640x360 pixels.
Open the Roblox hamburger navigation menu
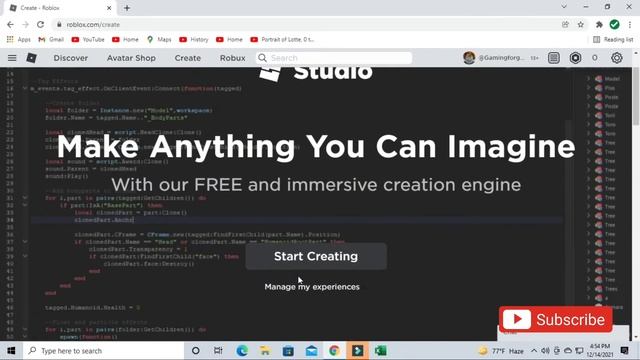click(x=12, y=58)
